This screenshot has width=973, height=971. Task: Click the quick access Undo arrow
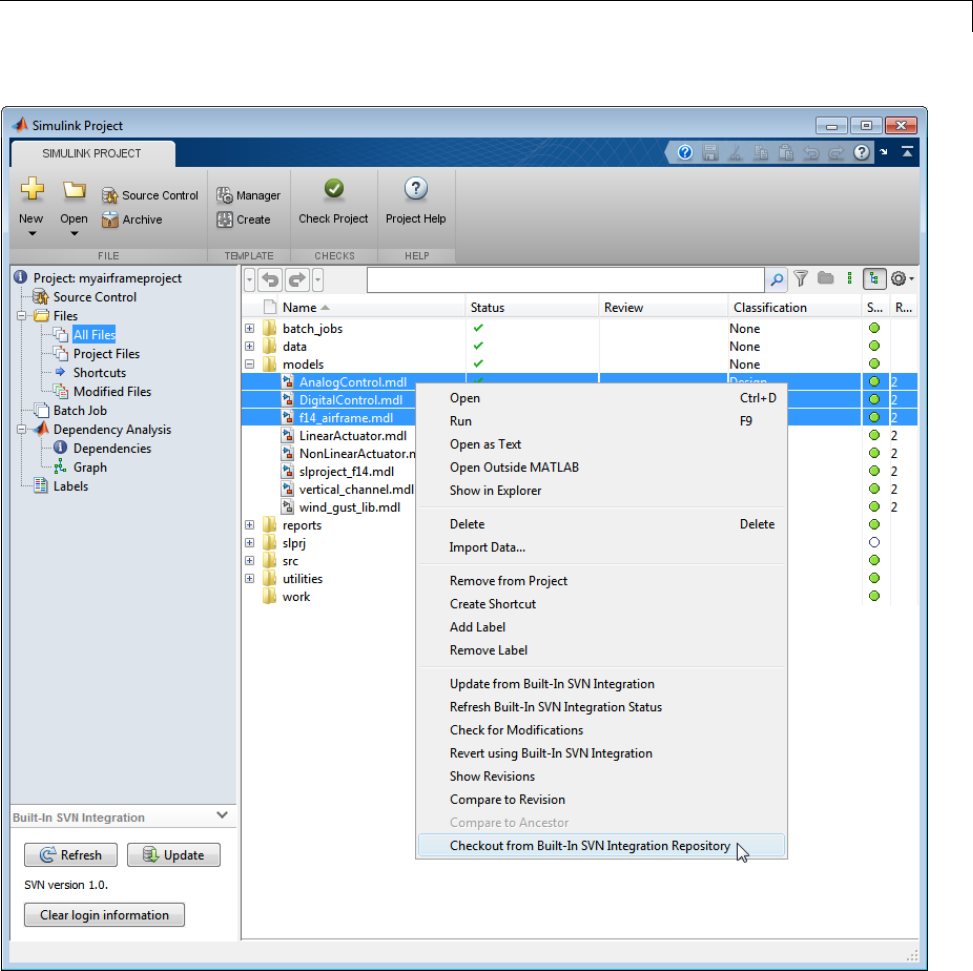811,153
